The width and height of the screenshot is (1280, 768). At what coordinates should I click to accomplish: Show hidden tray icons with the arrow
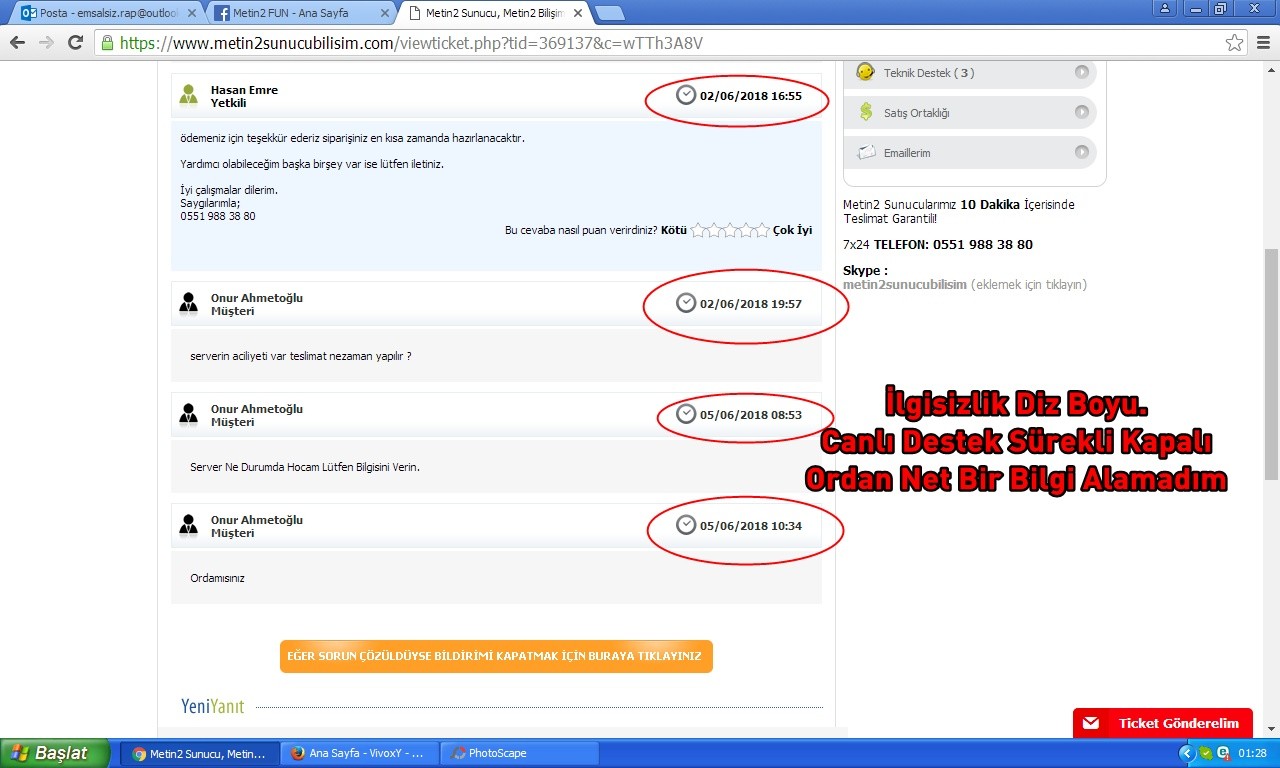(1188, 753)
